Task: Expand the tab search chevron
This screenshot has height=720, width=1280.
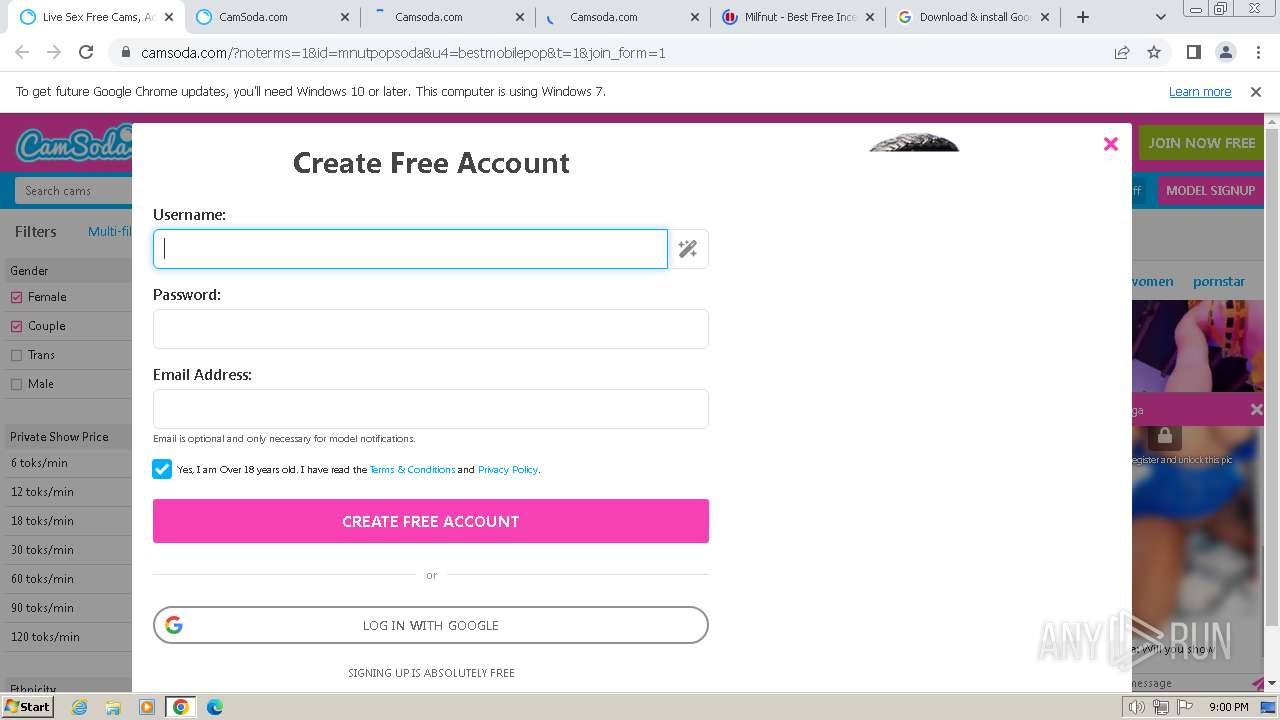Action: pos(1160,17)
